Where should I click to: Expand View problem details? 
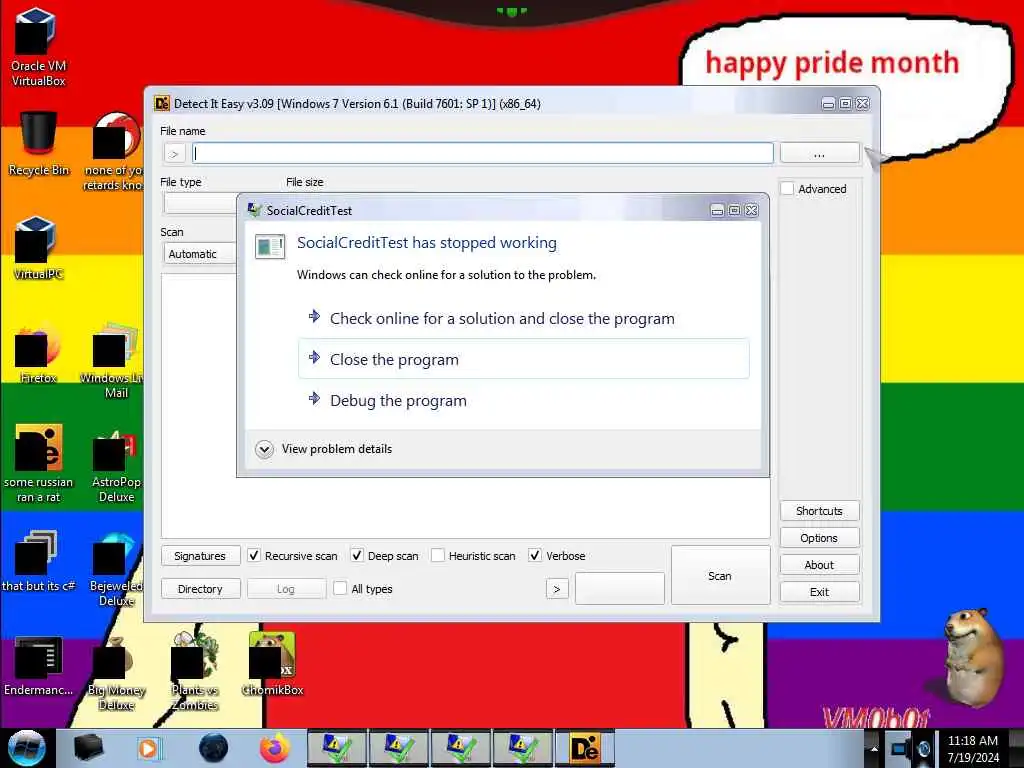click(264, 449)
